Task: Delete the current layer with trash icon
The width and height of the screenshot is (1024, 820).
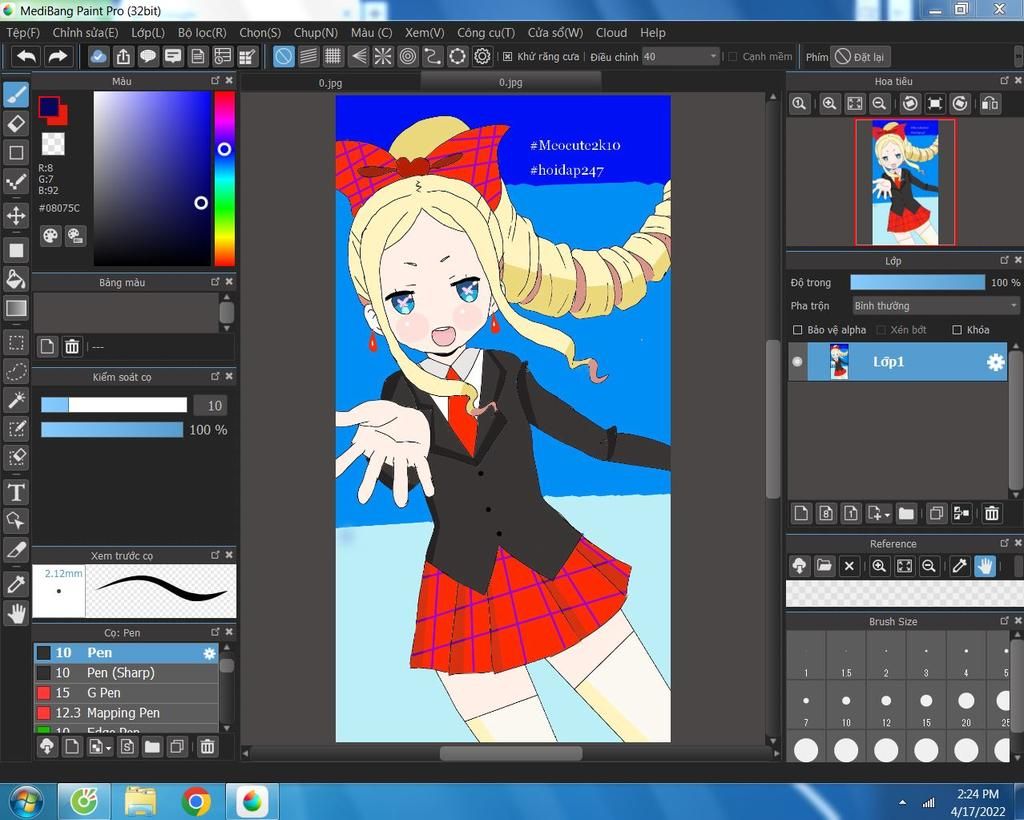Action: (991, 513)
